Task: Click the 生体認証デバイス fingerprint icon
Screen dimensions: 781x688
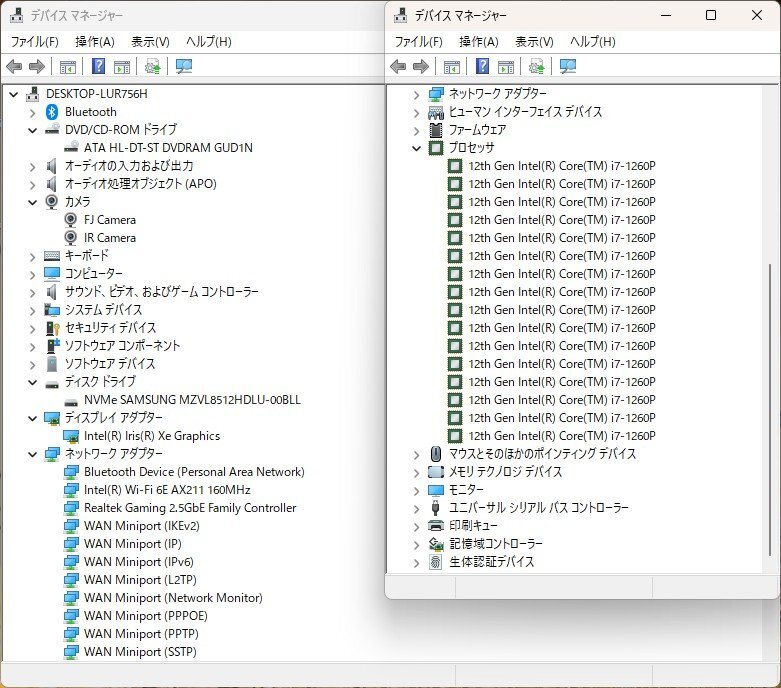Action: [436, 562]
